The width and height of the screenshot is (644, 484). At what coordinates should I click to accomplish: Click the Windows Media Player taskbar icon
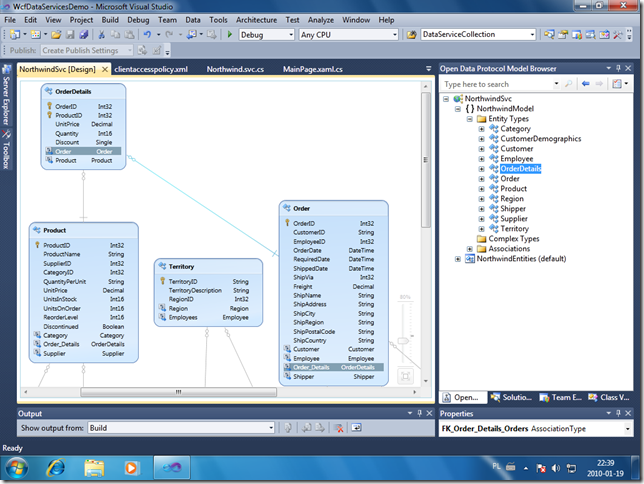click(131, 466)
